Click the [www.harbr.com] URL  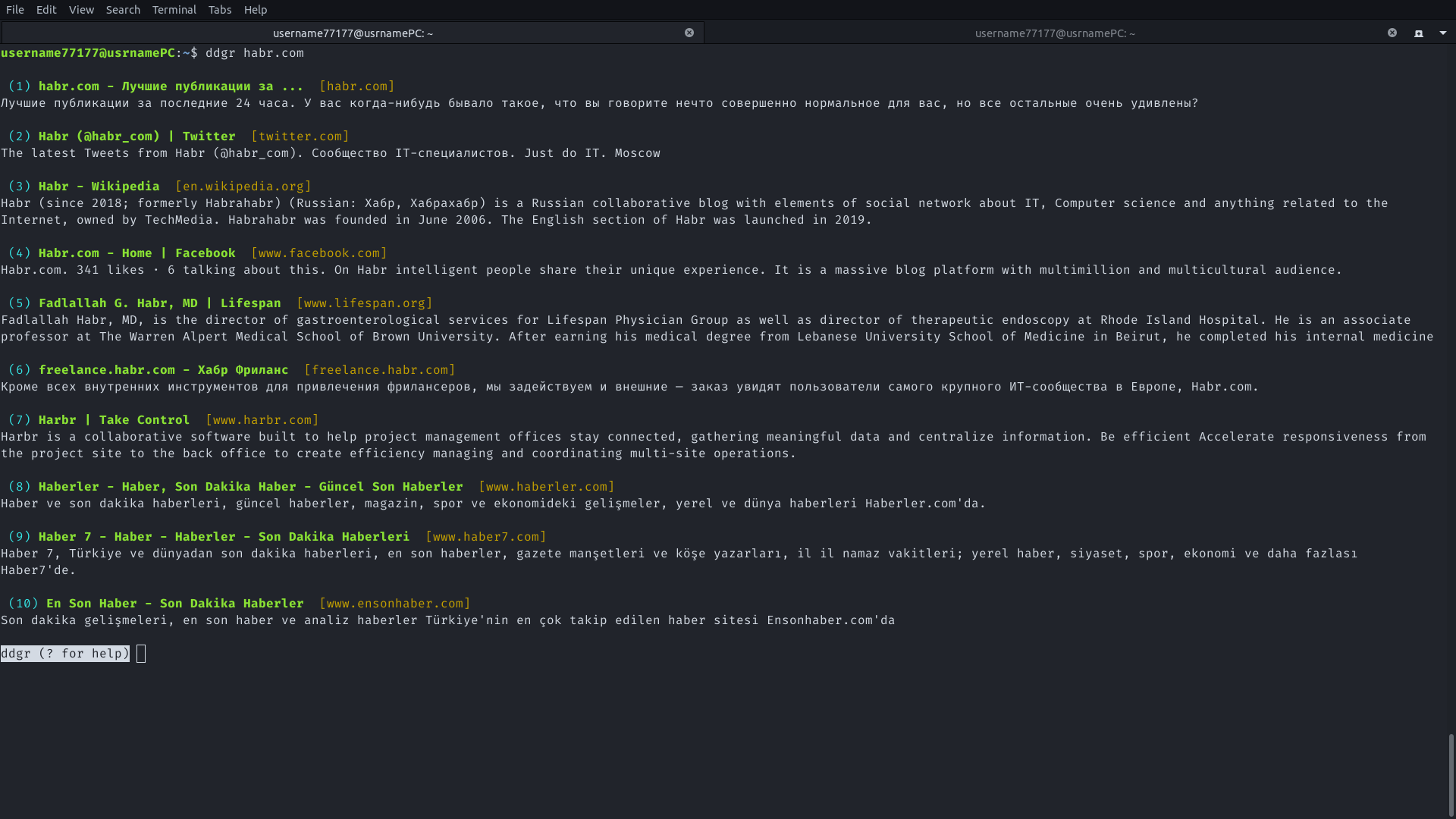click(262, 420)
